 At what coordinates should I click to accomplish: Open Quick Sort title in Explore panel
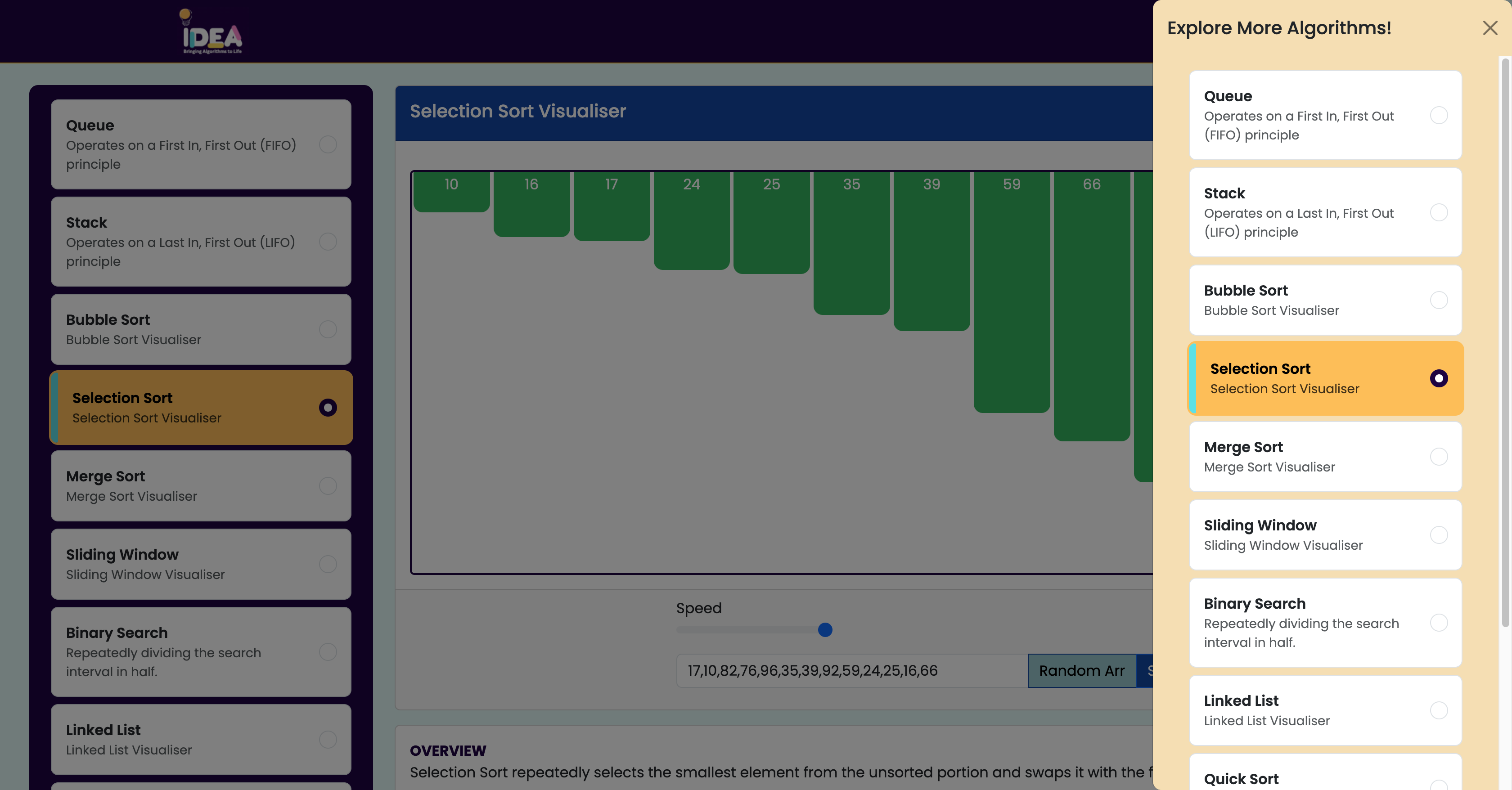pos(1241,779)
